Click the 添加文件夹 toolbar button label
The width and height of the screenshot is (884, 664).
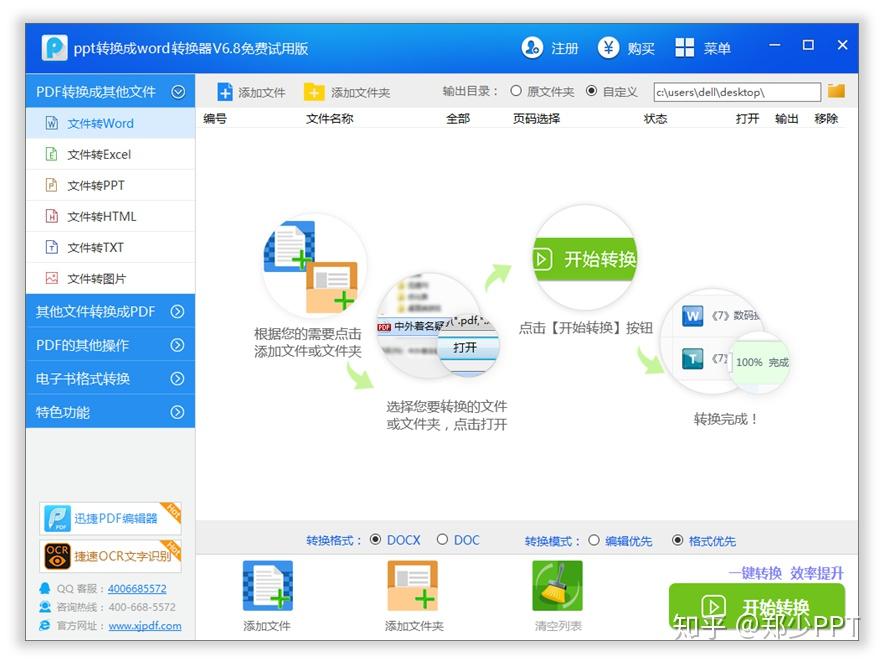pyautogui.click(x=360, y=92)
